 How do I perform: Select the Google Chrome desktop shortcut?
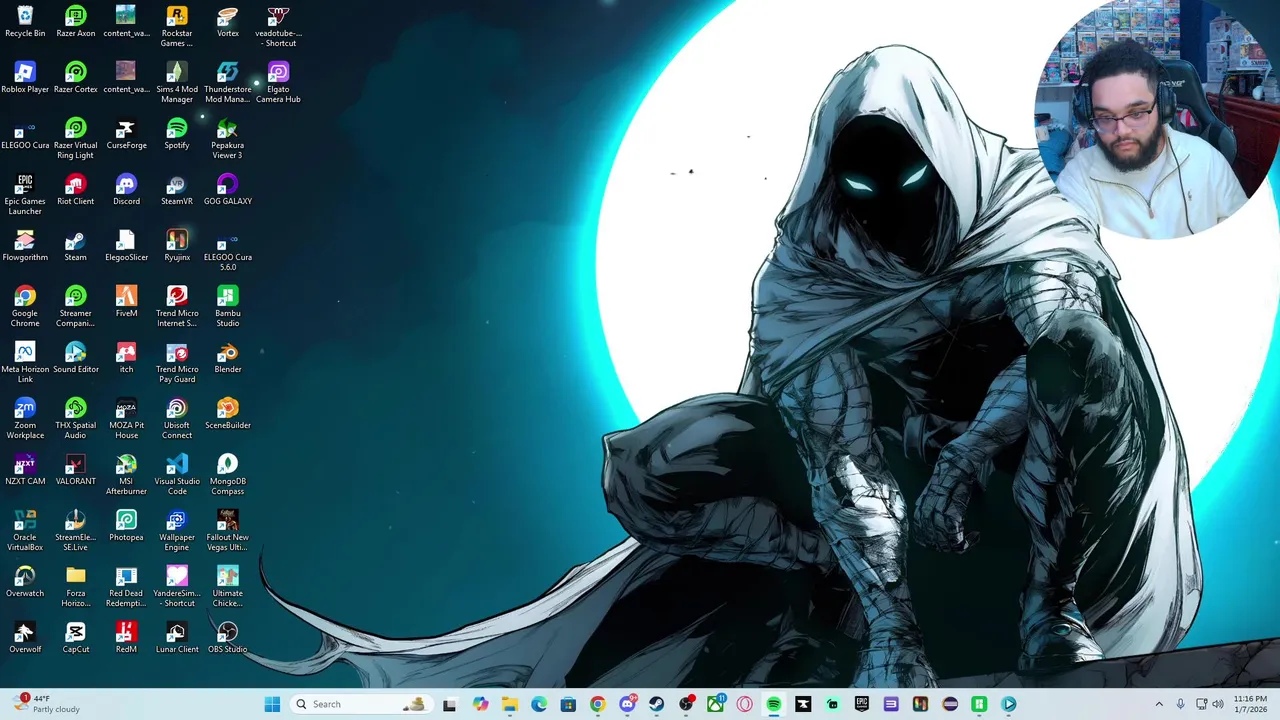coord(25,307)
